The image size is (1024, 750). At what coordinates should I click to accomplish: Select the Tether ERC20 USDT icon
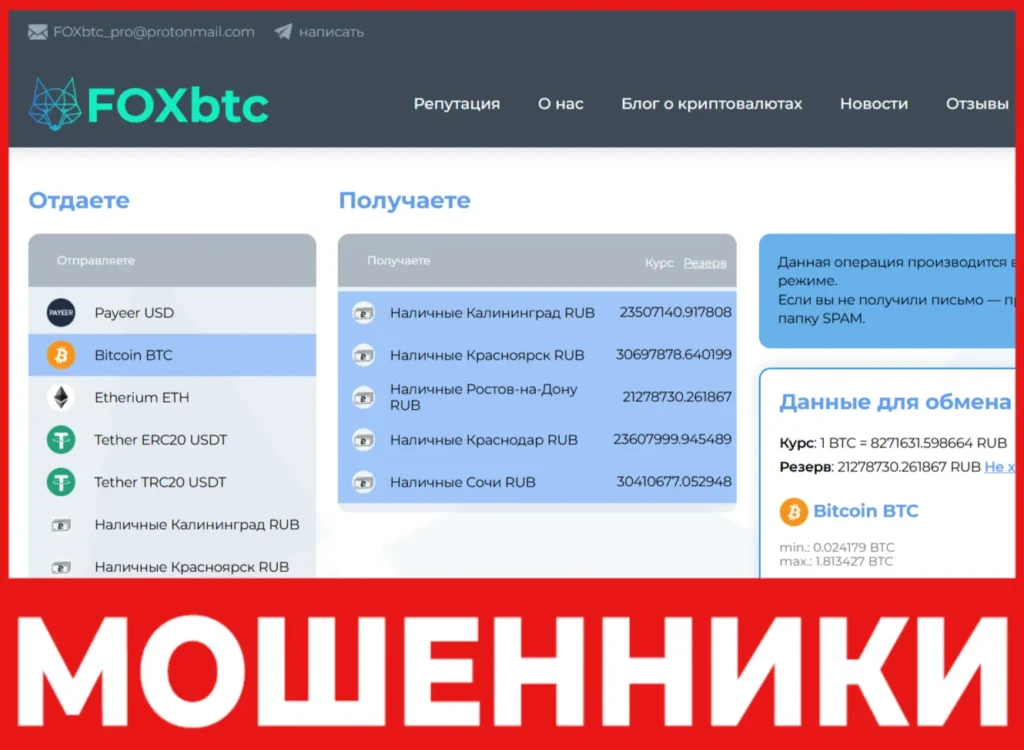click(x=60, y=440)
